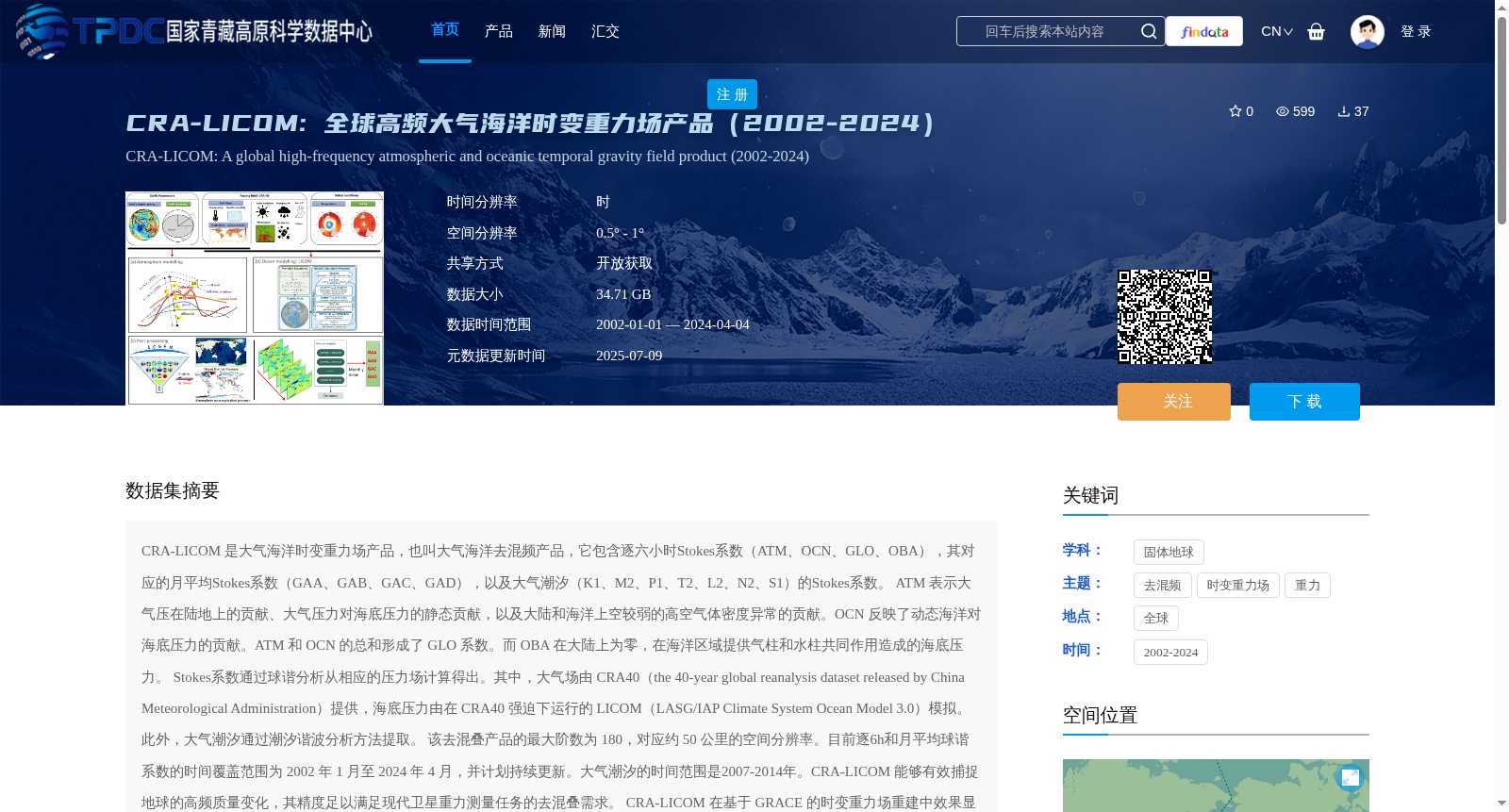Click the 关键词 section heading
Image resolution: width=1509 pixels, height=812 pixels.
click(1090, 495)
